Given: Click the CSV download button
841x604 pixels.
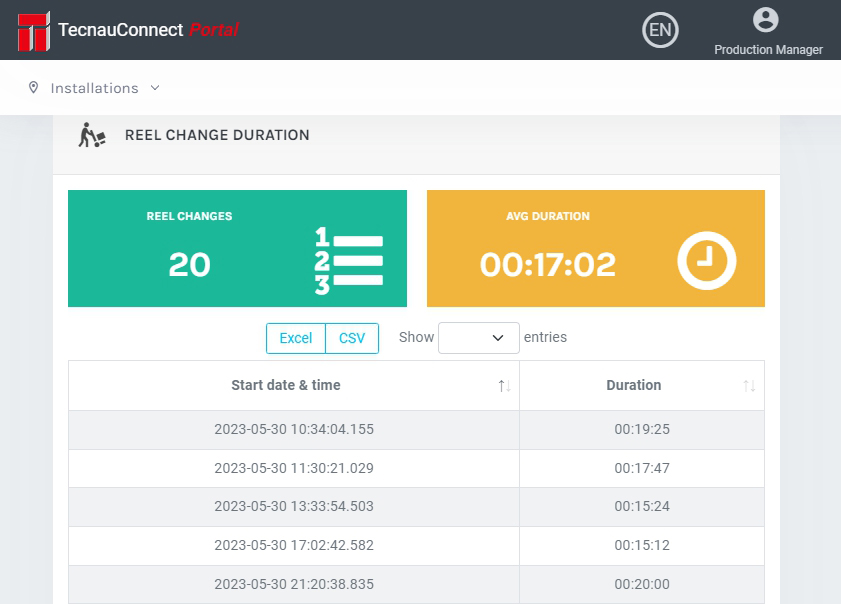Looking at the screenshot, I should [352, 338].
